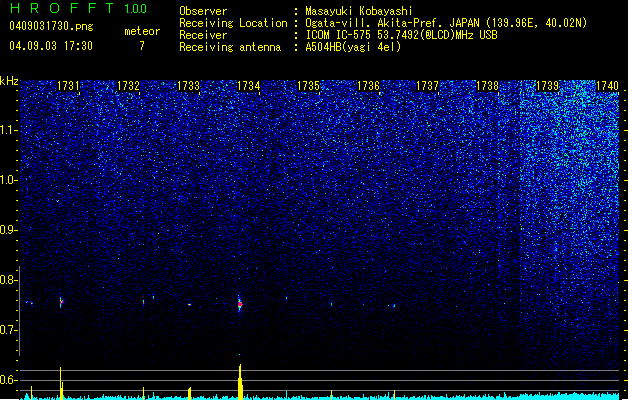The width and height of the screenshot is (629, 400).
Task: Click the 'Receiver' field label
Action: point(203,35)
